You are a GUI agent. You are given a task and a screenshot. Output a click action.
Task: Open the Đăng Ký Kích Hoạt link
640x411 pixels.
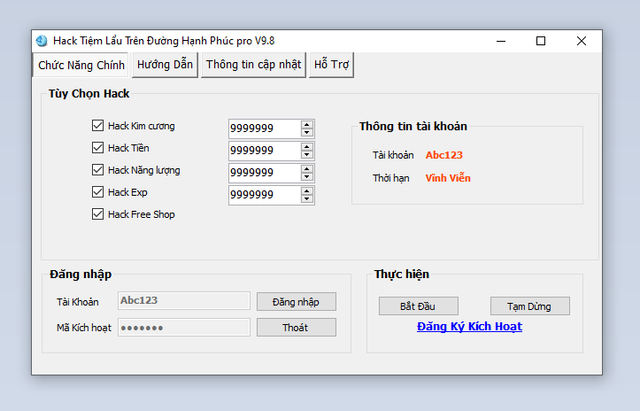[x=469, y=326]
